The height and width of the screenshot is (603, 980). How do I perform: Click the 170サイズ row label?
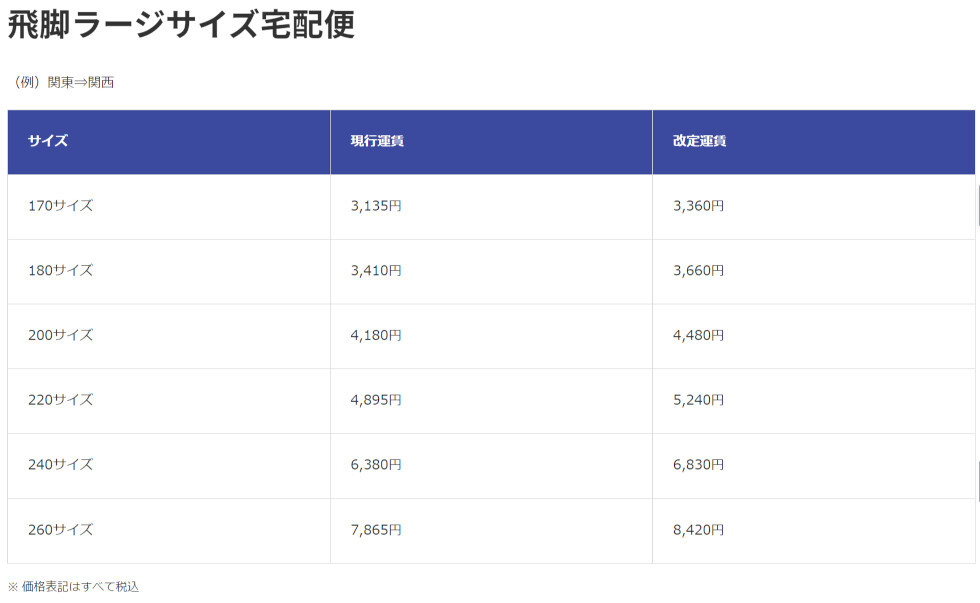pos(60,206)
